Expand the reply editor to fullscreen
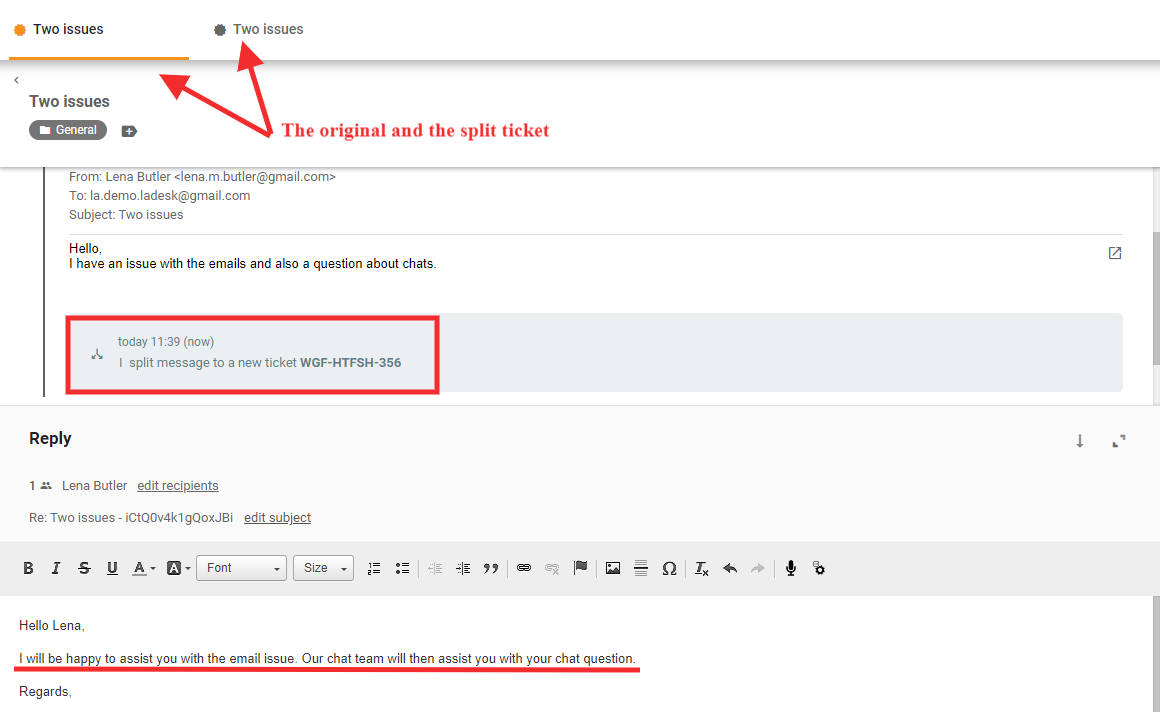This screenshot has width=1160, height=712. pos(1119,440)
